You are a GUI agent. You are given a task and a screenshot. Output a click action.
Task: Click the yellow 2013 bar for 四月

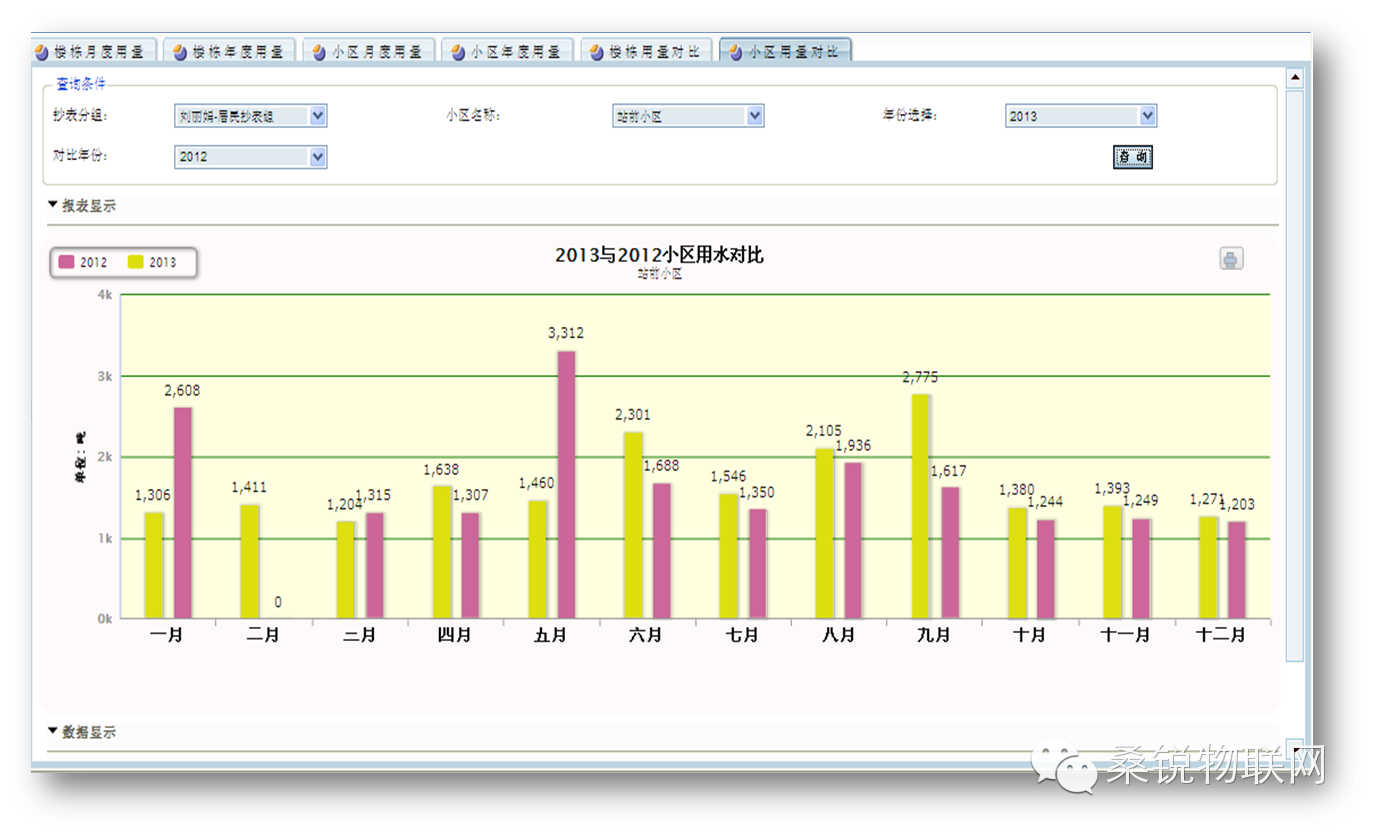[441, 553]
